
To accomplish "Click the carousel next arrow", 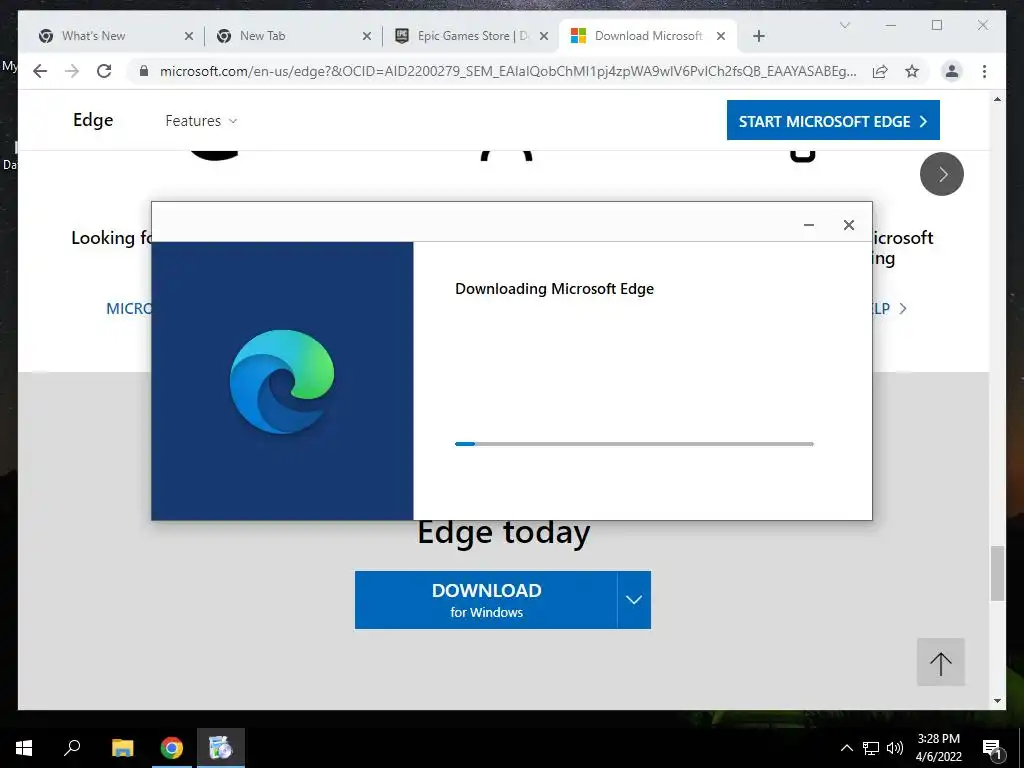I will (941, 174).
